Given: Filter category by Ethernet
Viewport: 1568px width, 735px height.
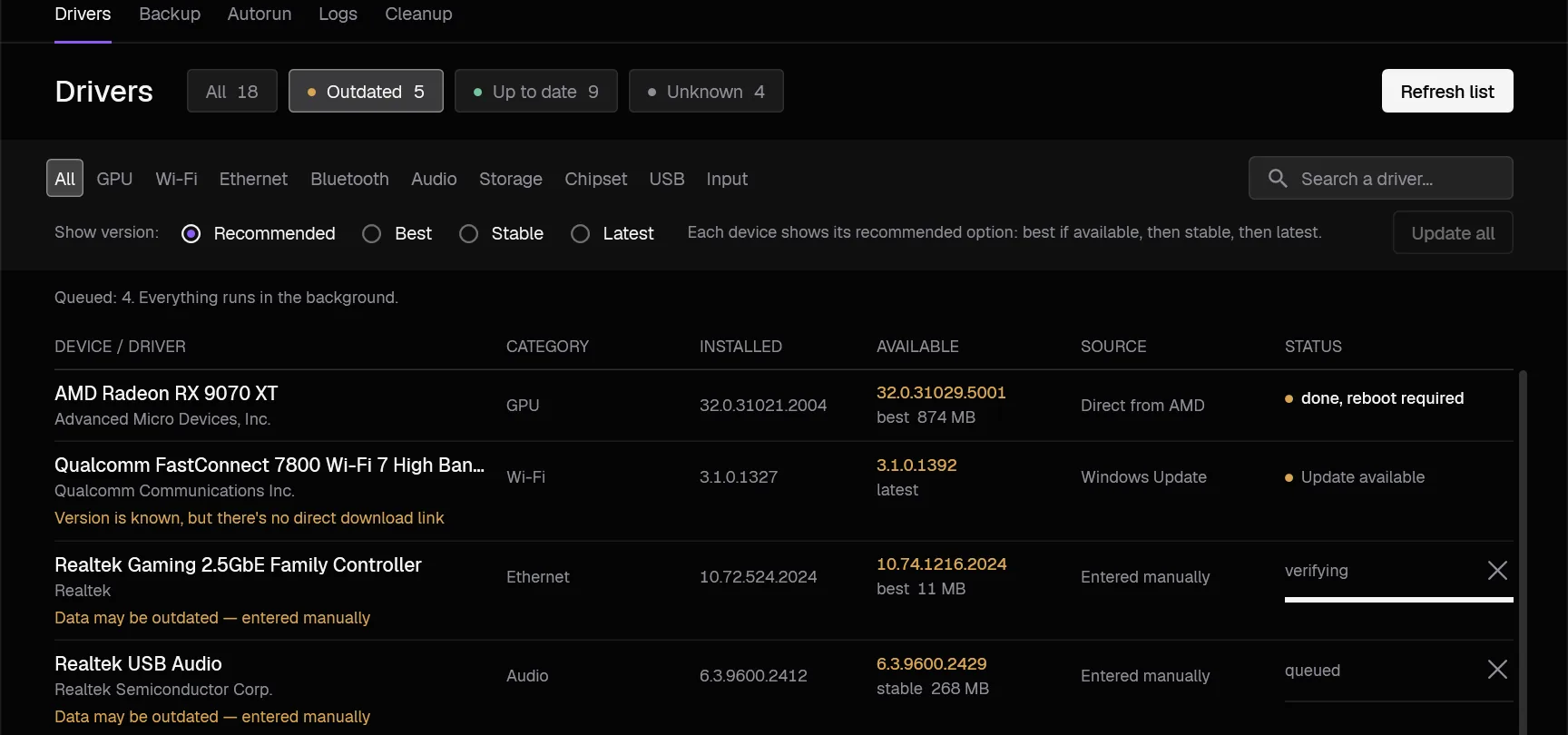Looking at the screenshot, I should click(x=253, y=179).
